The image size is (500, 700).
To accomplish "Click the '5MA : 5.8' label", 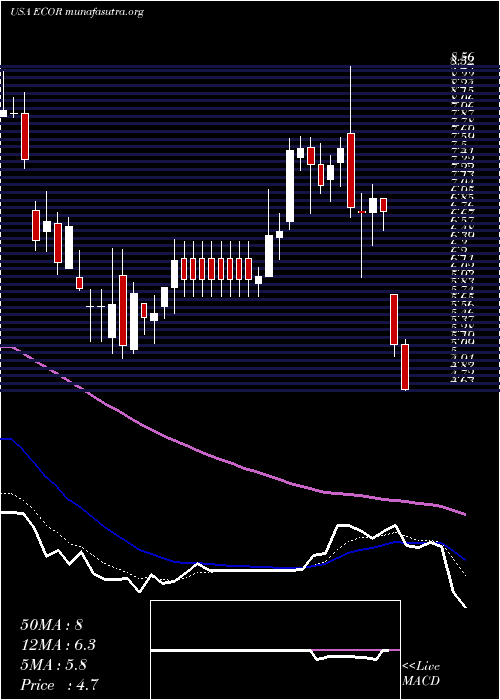I will 53,665.
